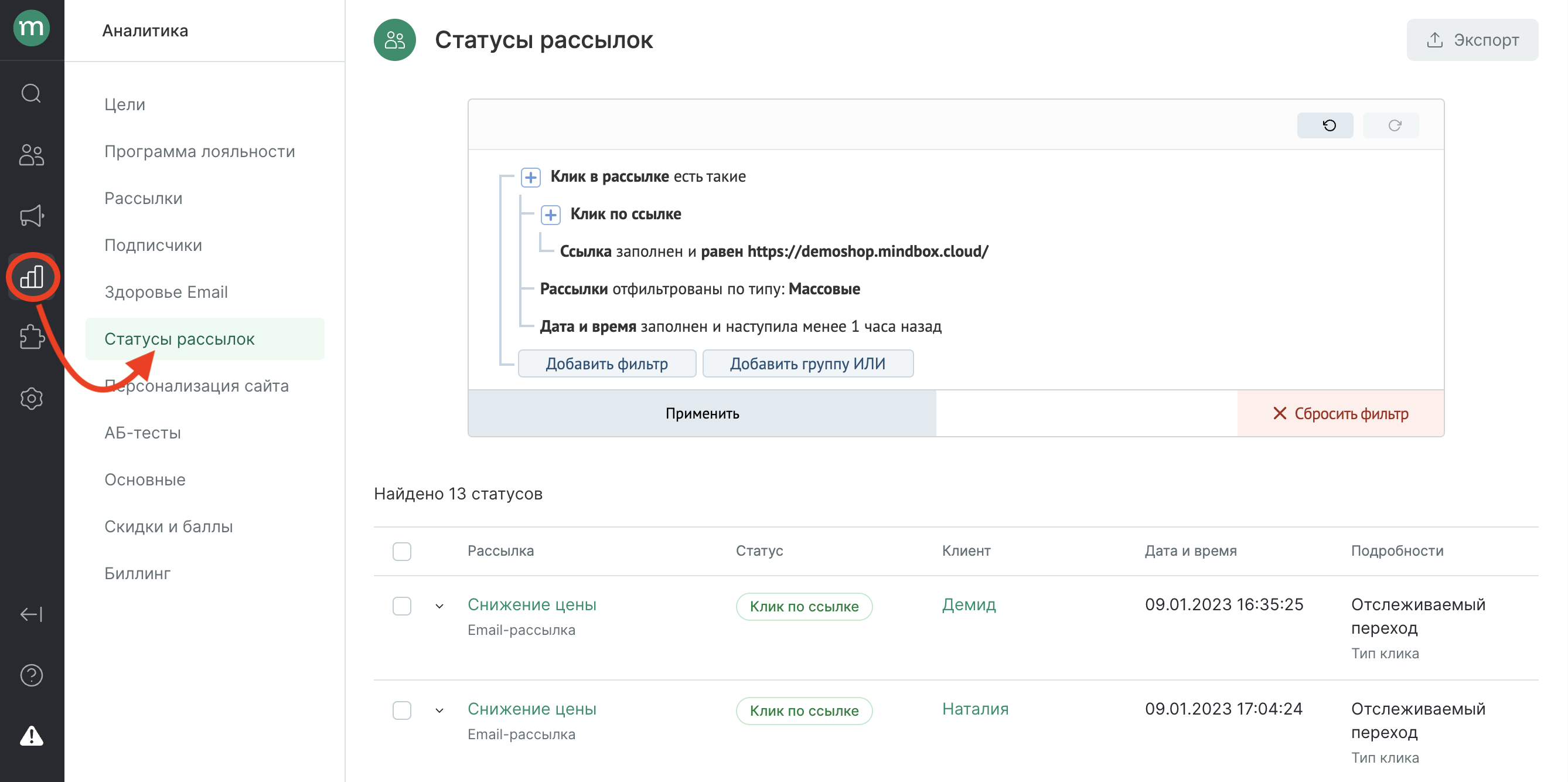
Task: Open the integrations puzzle piece icon
Action: pyautogui.click(x=32, y=337)
